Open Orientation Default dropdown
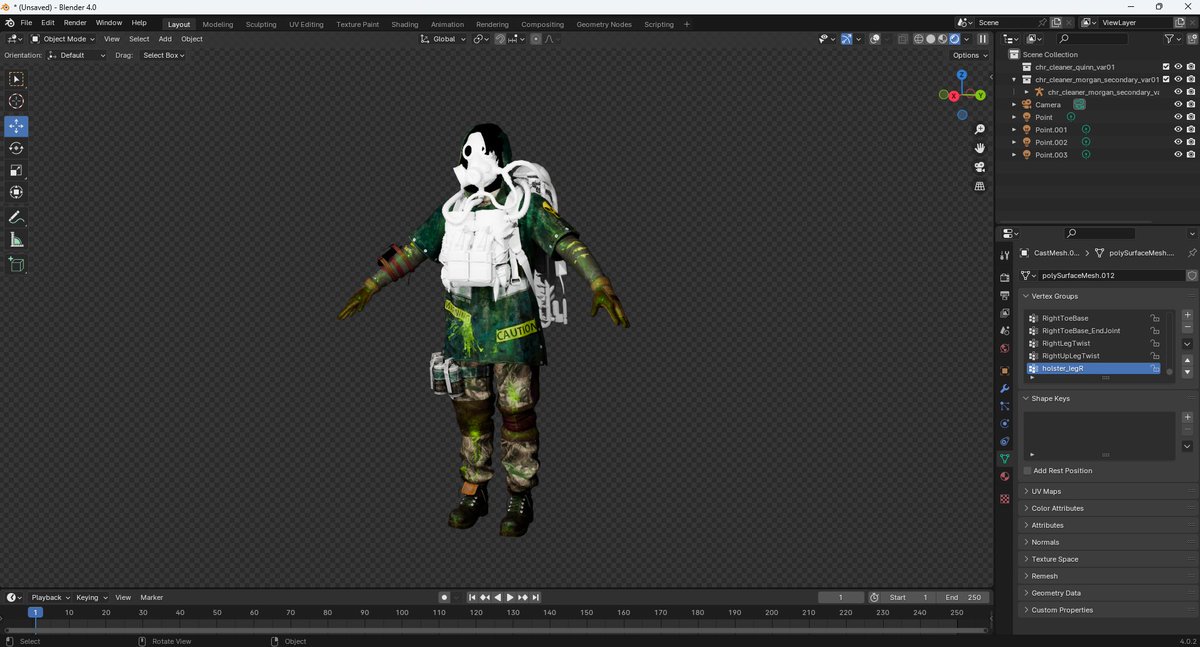Viewport: 1200px width, 647px height. point(76,55)
